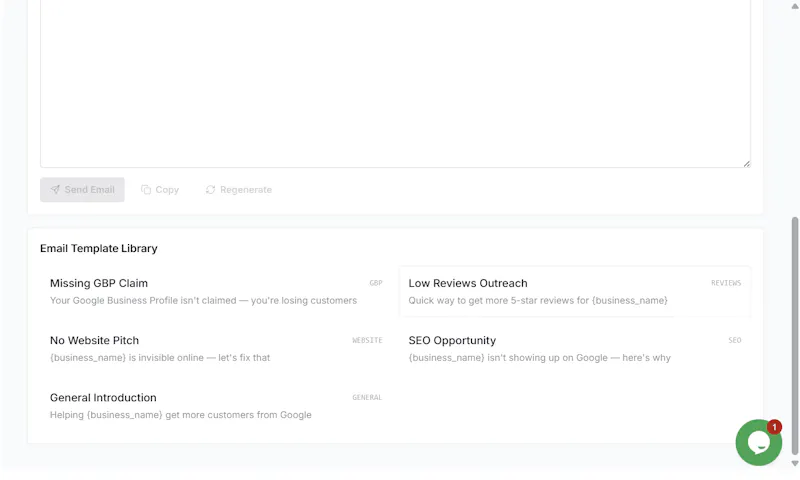Click inside the email body text area
This screenshot has width=800, height=480.
coord(395,82)
